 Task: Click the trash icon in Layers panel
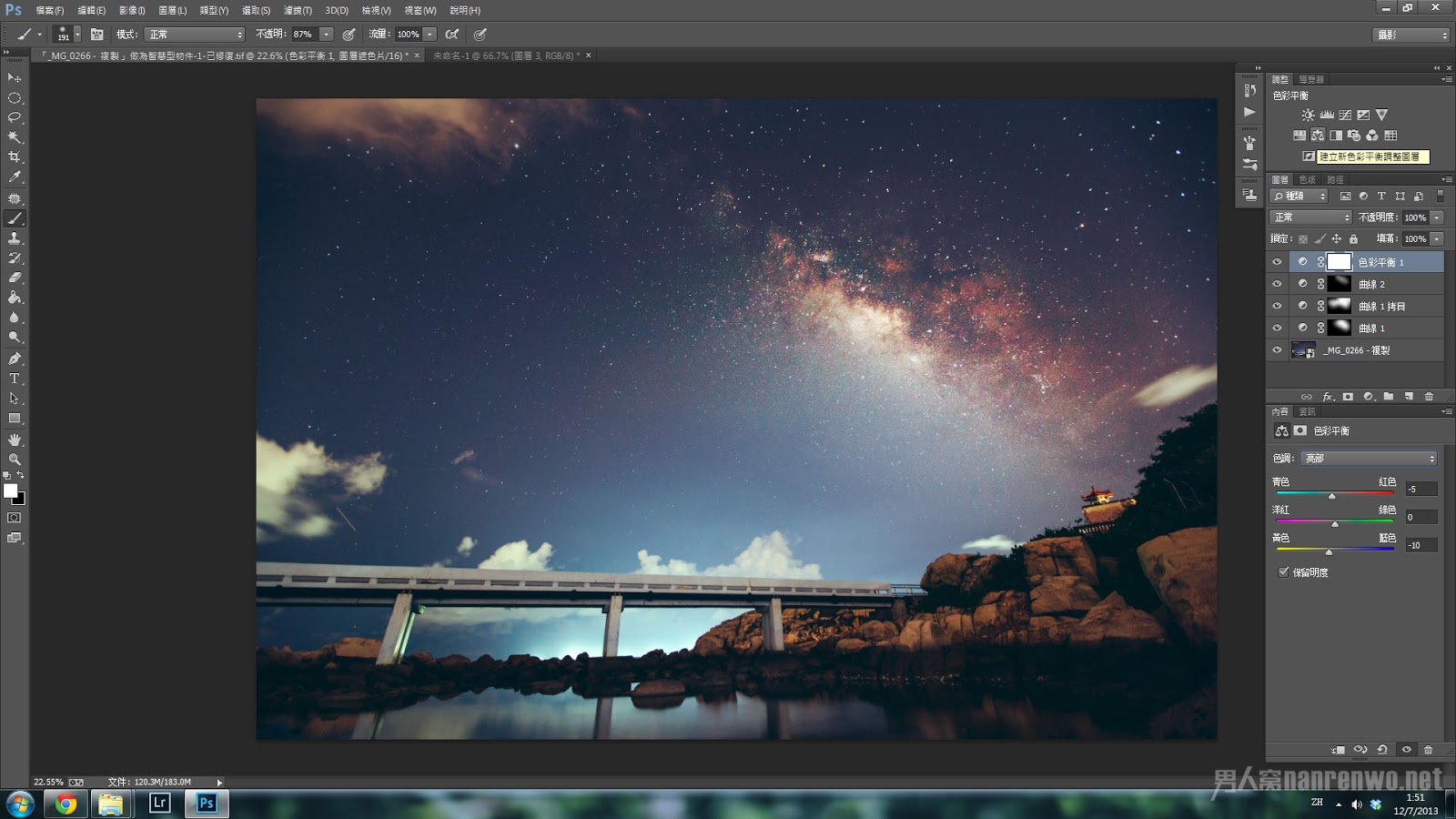click(1429, 397)
